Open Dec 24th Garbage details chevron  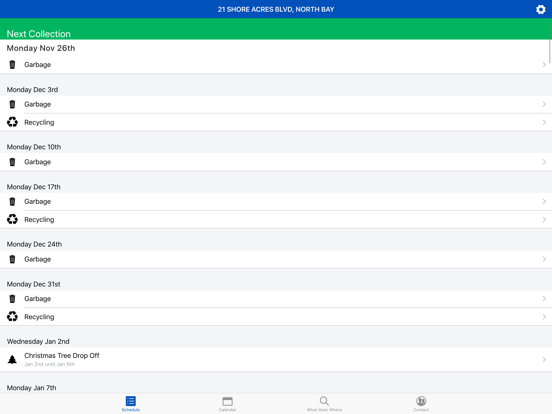(x=544, y=259)
